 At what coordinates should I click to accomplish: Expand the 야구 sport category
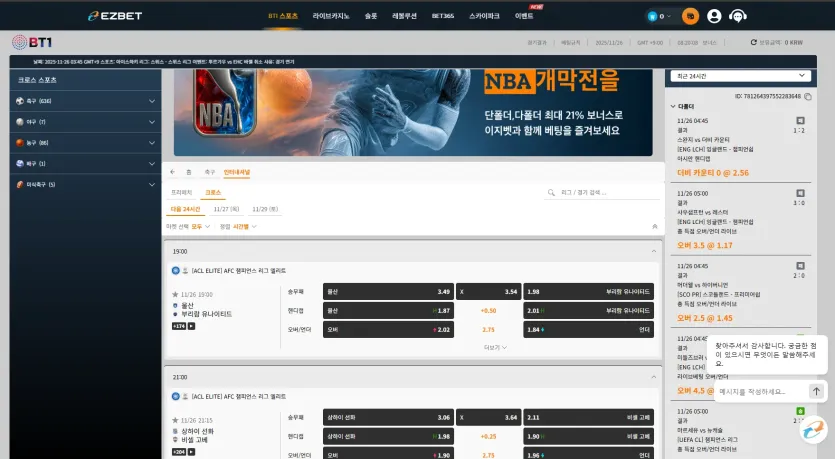click(x=85, y=121)
